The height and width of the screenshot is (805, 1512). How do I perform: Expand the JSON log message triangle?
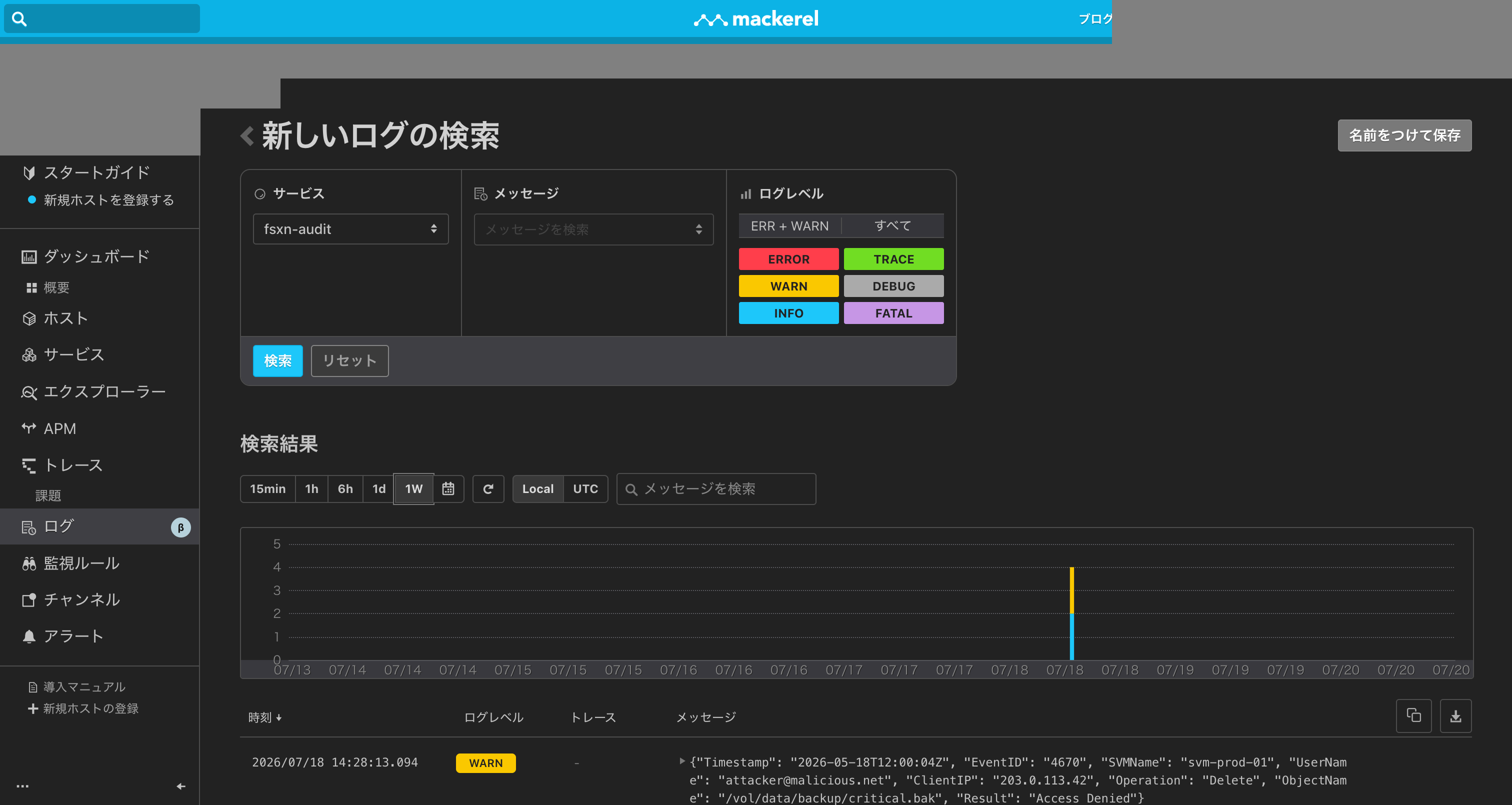pyautogui.click(x=682, y=761)
